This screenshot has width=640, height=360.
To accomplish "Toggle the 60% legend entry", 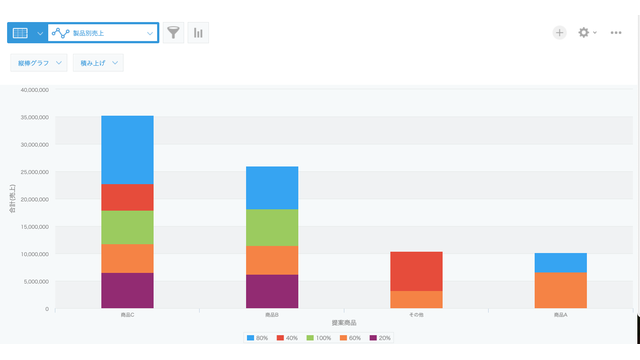I will tap(351, 338).
